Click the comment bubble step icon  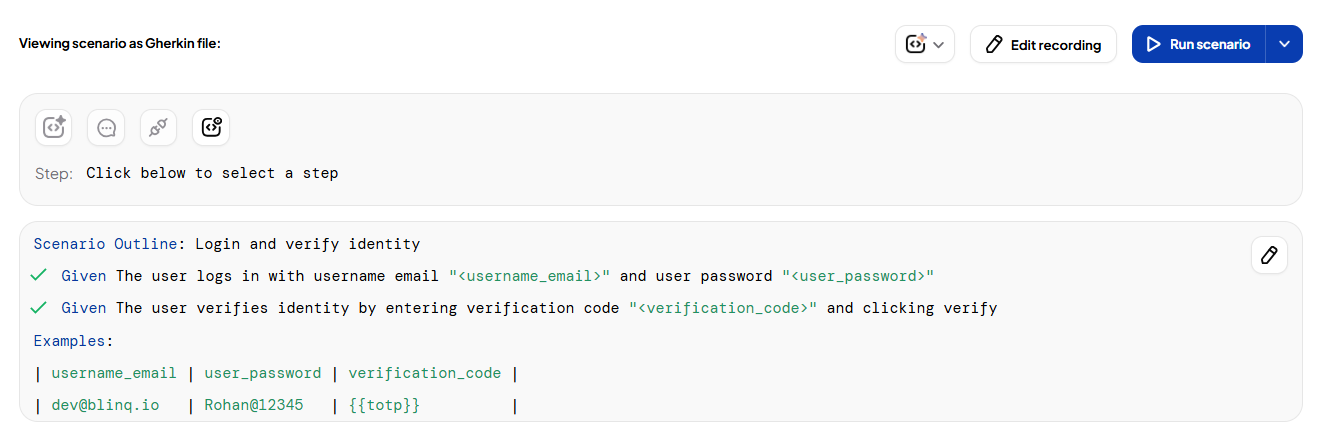106,128
